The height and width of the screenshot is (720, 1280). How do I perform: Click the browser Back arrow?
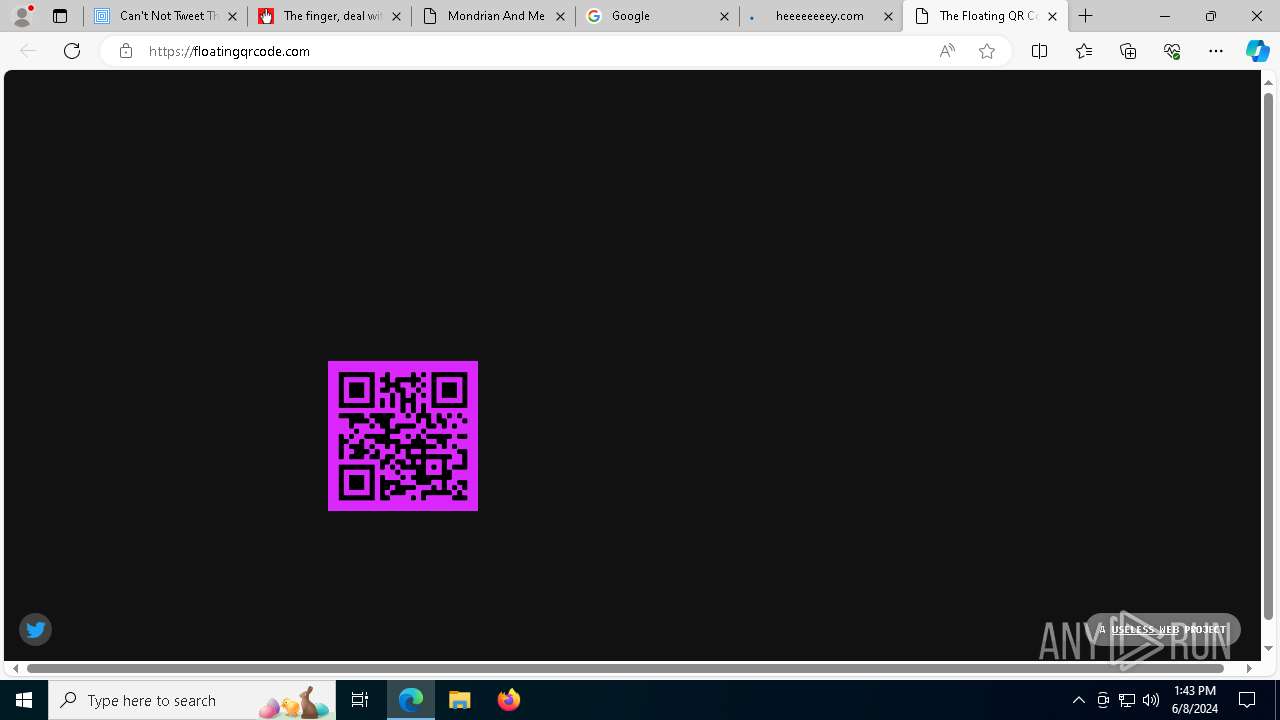coord(28,51)
